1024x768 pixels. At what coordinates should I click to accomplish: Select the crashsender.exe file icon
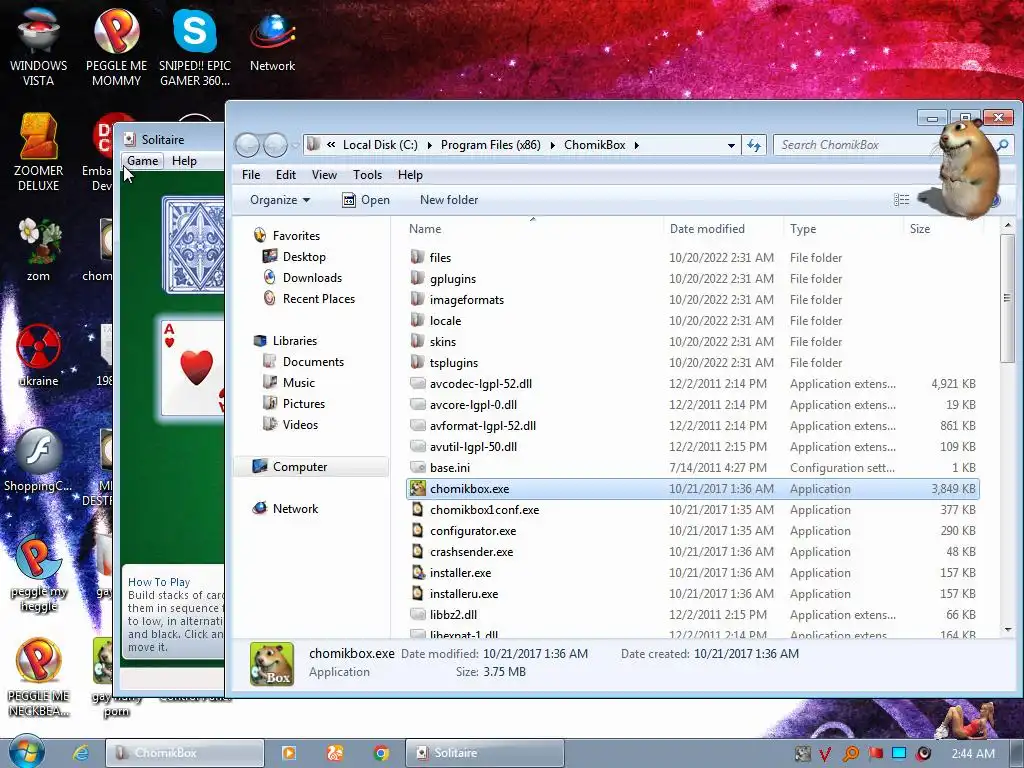point(417,552)
